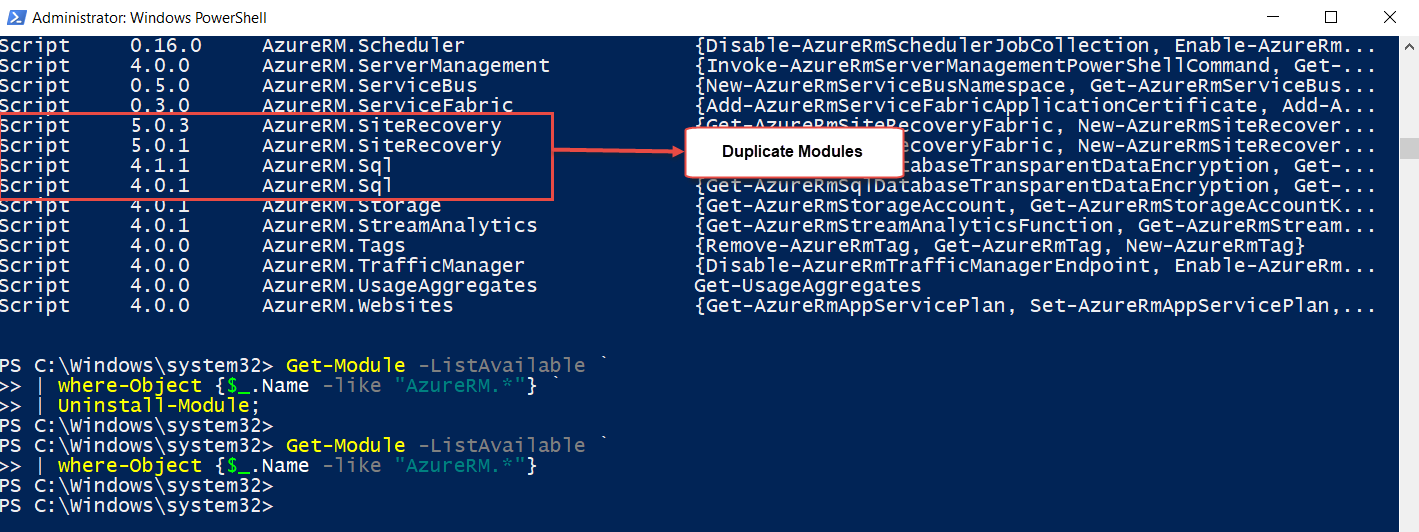Viewport: 1419px width, 532px height.
Task: Click the vertical scrollbar thumb
Action: coord(1408,149)
